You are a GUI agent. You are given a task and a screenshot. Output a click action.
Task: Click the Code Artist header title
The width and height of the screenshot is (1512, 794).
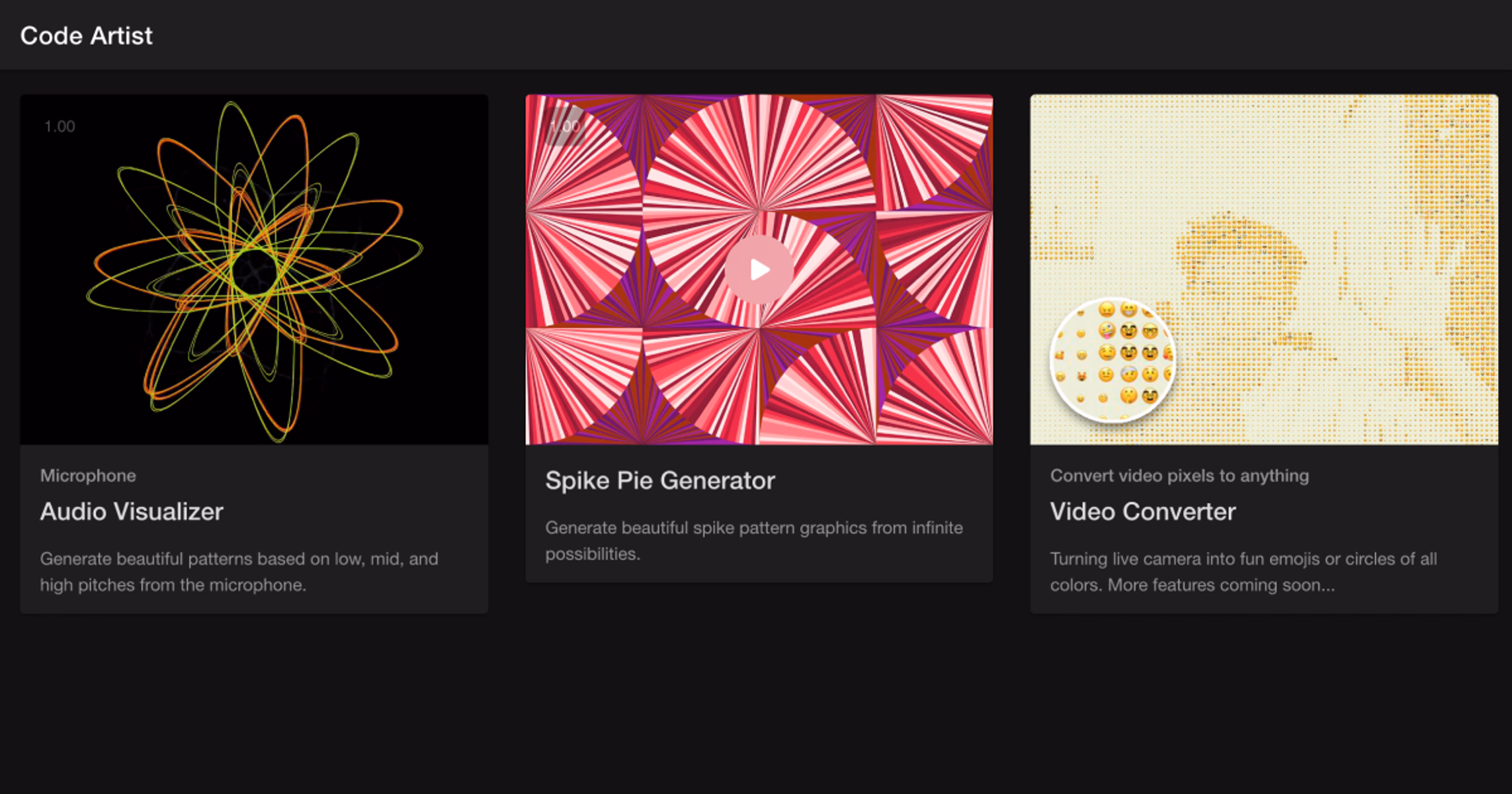pos(86,36)
